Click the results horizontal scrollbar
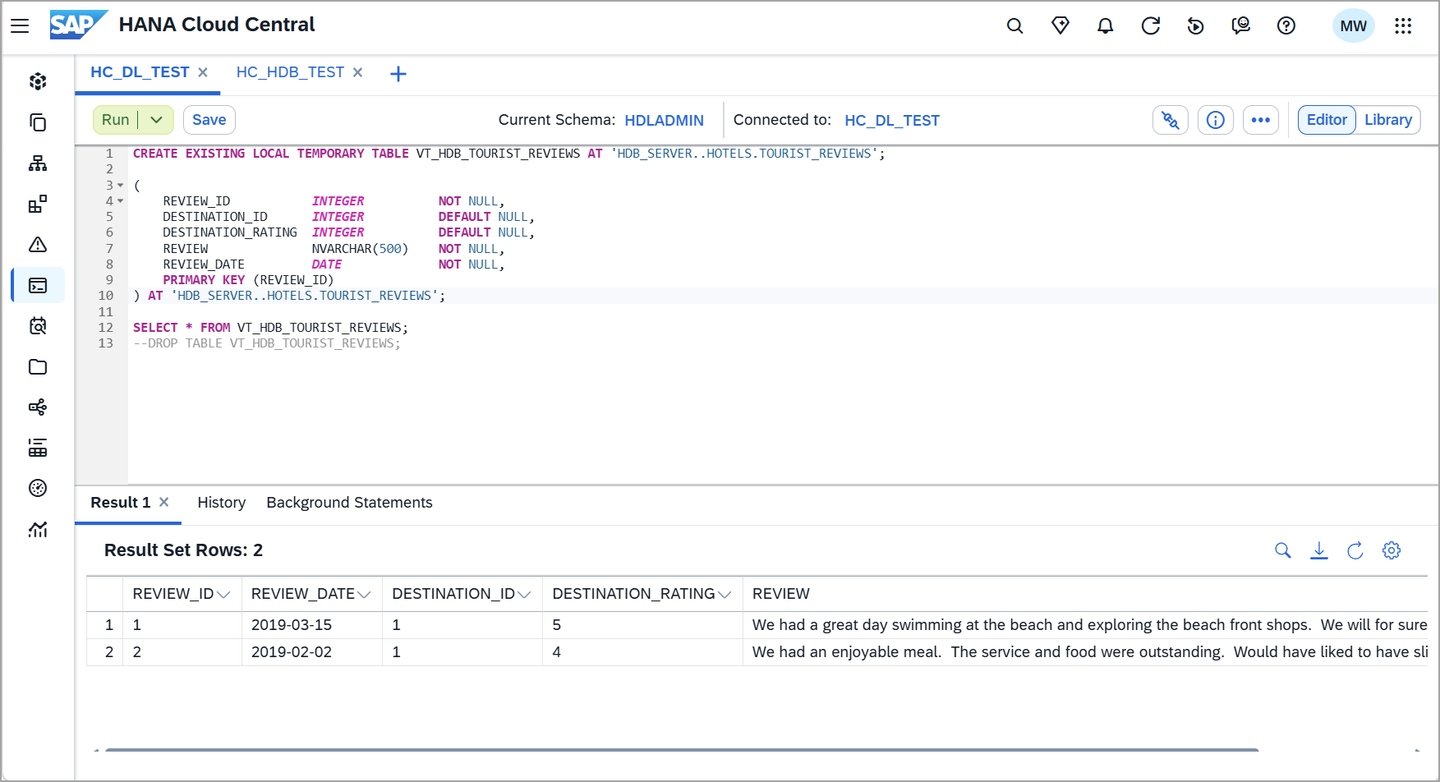Viewport: 1440px width, 782px height. click(681, 749)
